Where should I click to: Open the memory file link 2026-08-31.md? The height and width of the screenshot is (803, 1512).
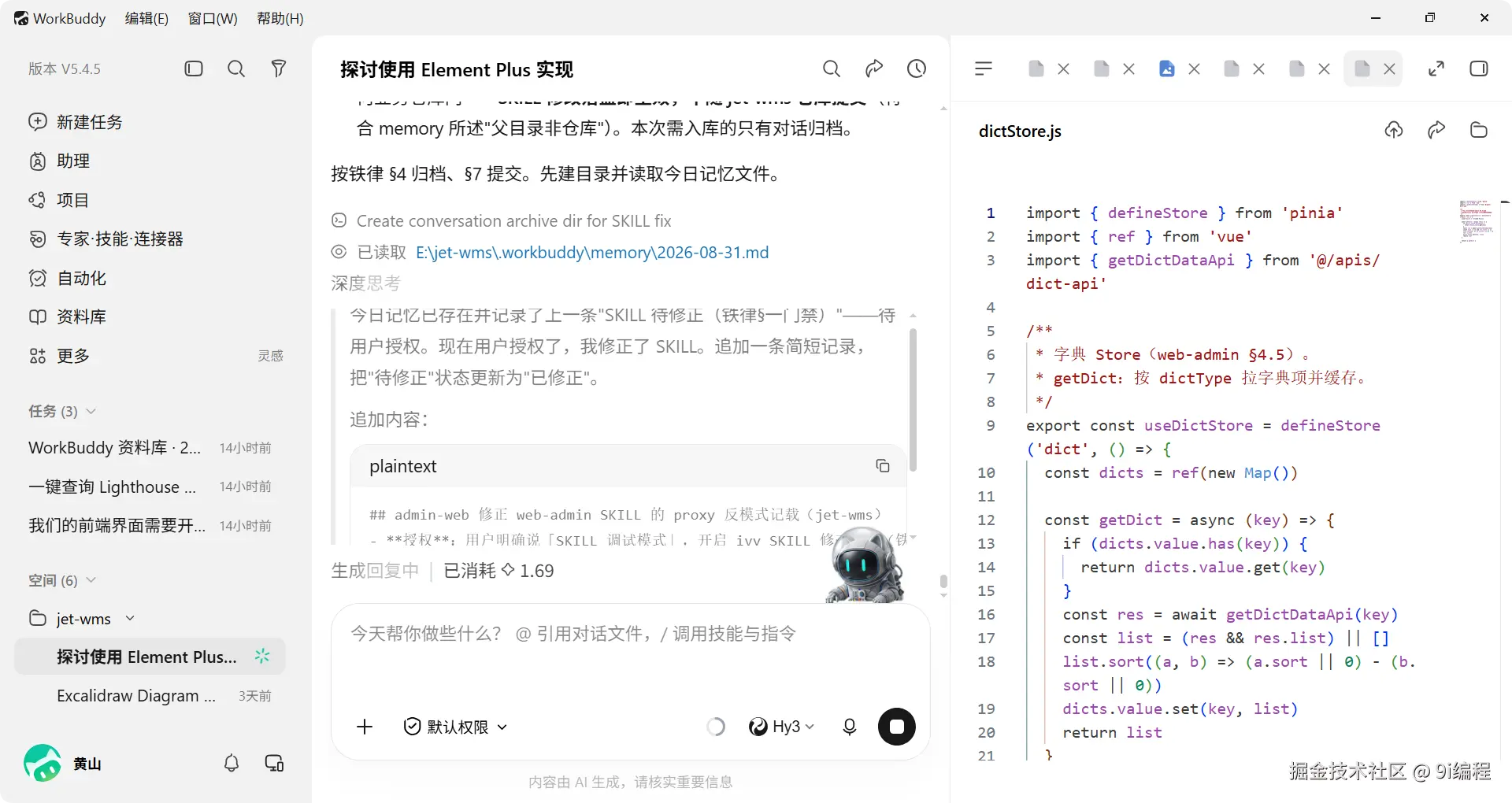[x=592, y=253]
